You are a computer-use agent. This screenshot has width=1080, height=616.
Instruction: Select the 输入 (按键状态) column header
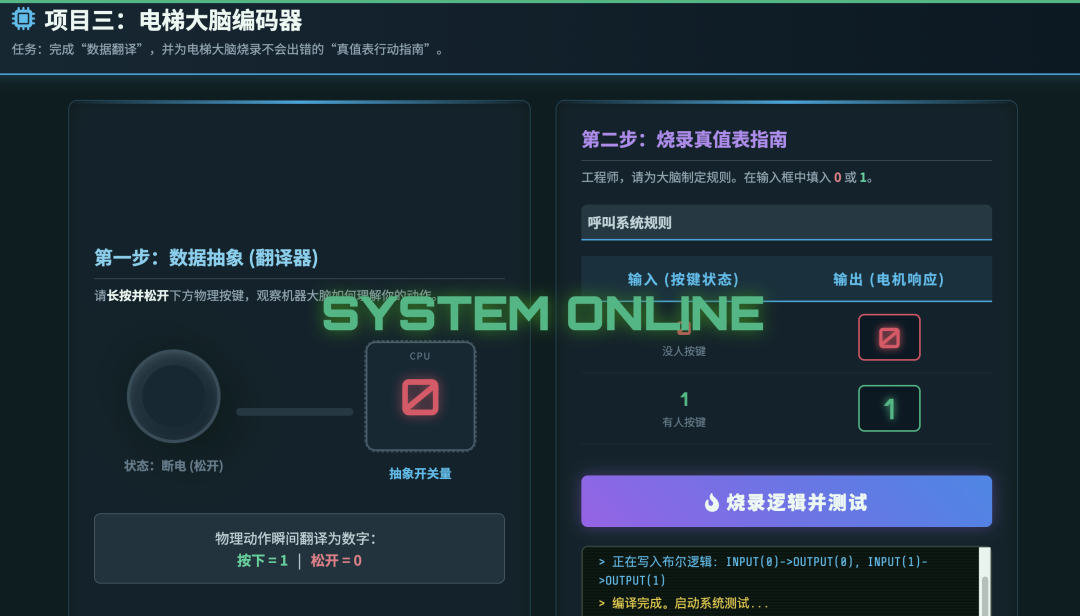[x=683, y=279]
